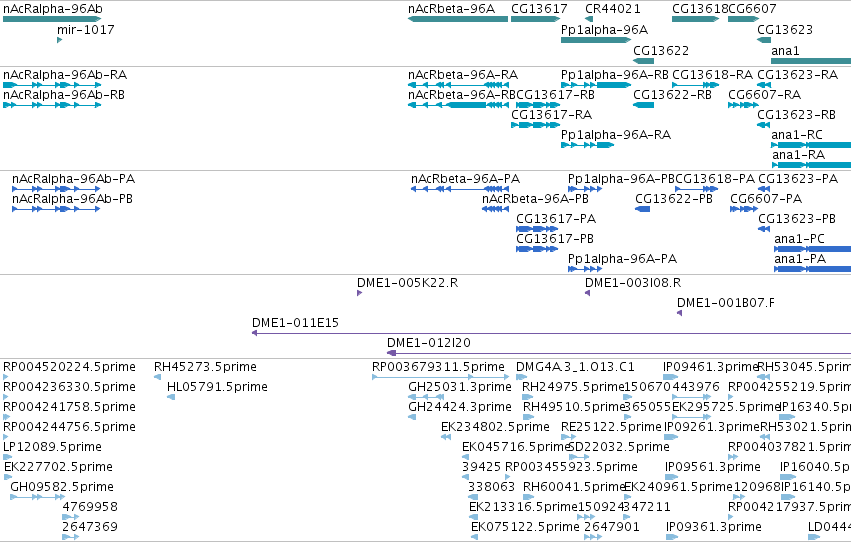
Task: Select EST RE25122.5prime
Action: [x=568, y=437]
